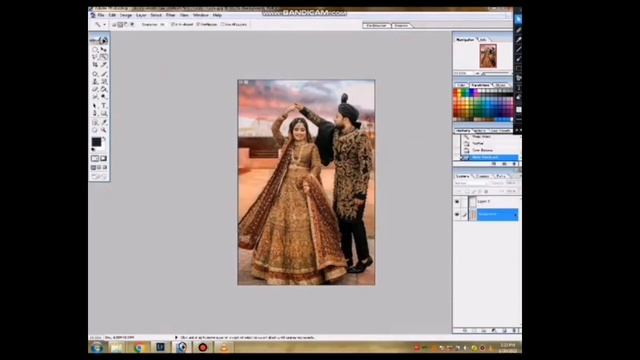Hide Layer 1 using its eye icon

point(457,202)
